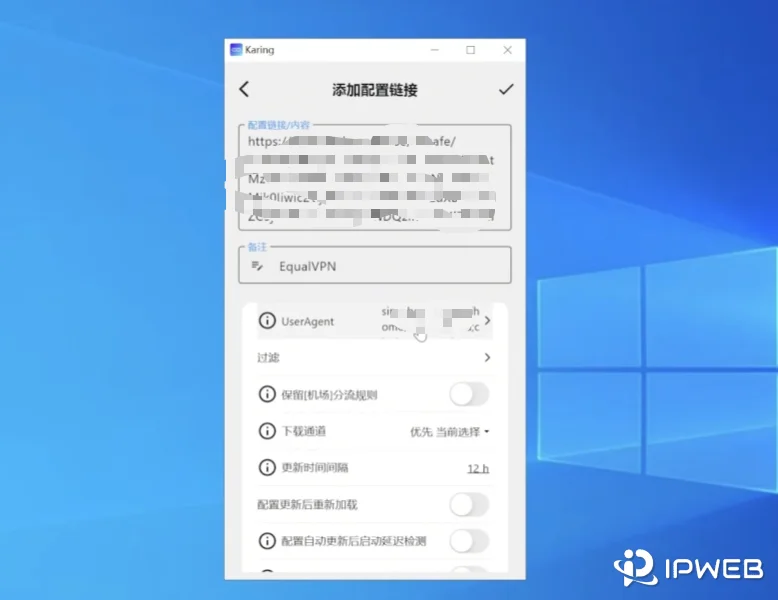This screenshot has width=778, height=600.
Task: Click the Karing app icon in title bar
Action: click(236, 49)
